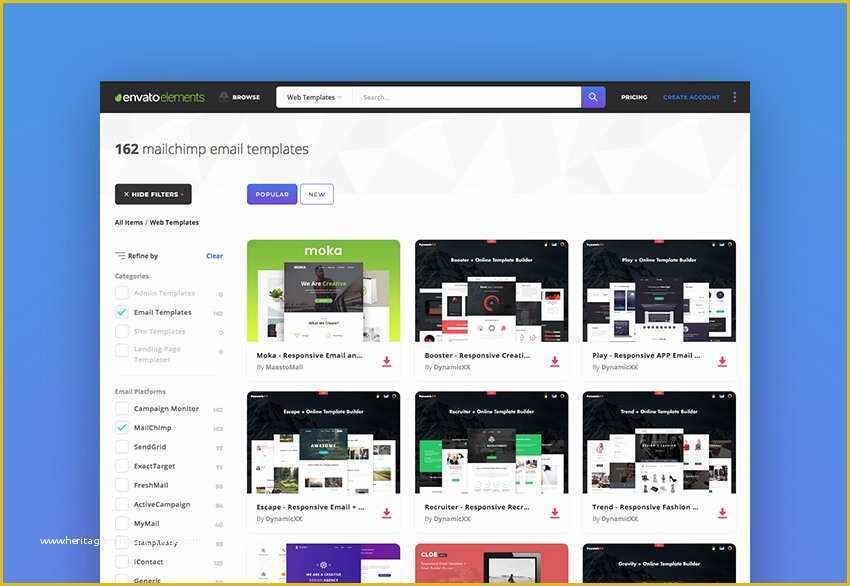Click the Booster - Responsive Creati... title
850x586 pixels.
tap(477, 356)
